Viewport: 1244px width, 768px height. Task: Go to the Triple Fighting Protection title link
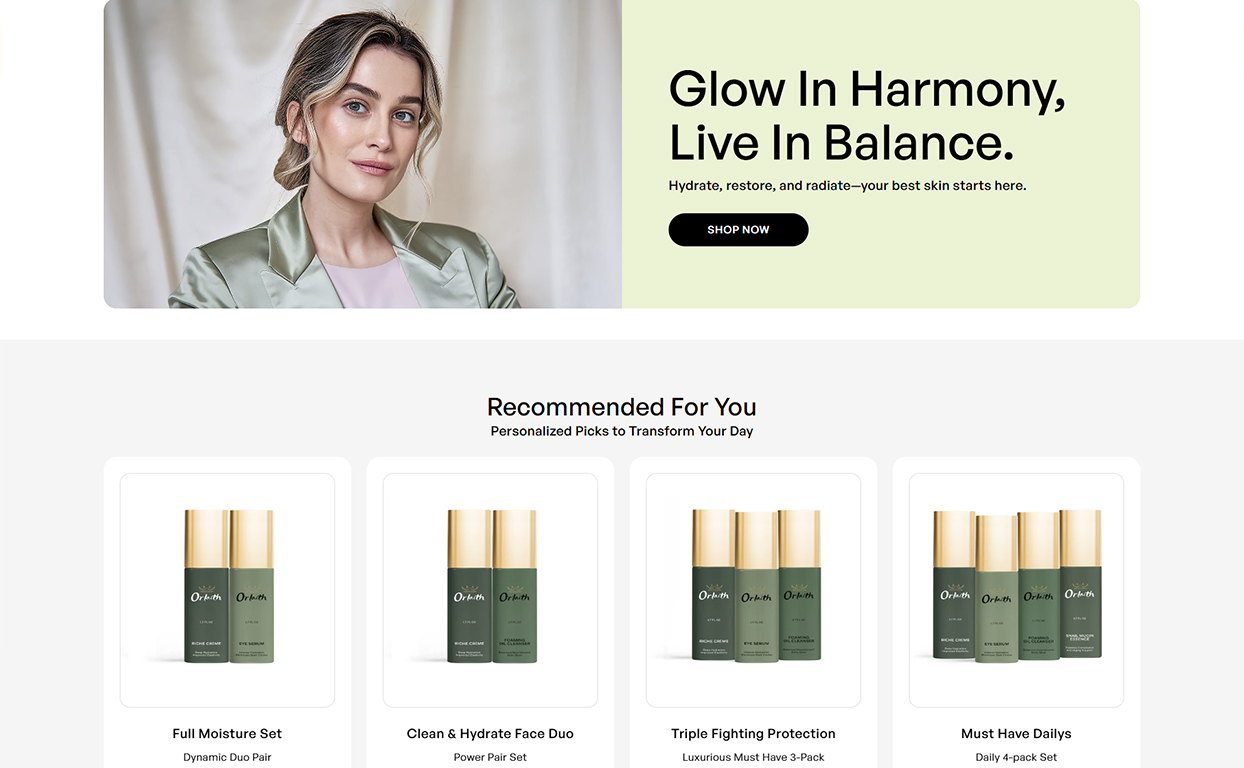(753, 733)
